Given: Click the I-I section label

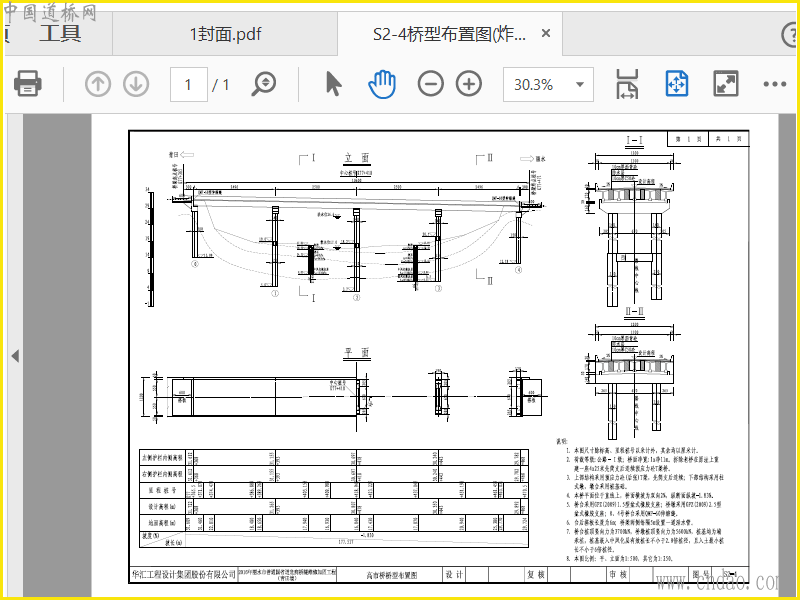Looking at the screenshot, I should coord(634,140).
